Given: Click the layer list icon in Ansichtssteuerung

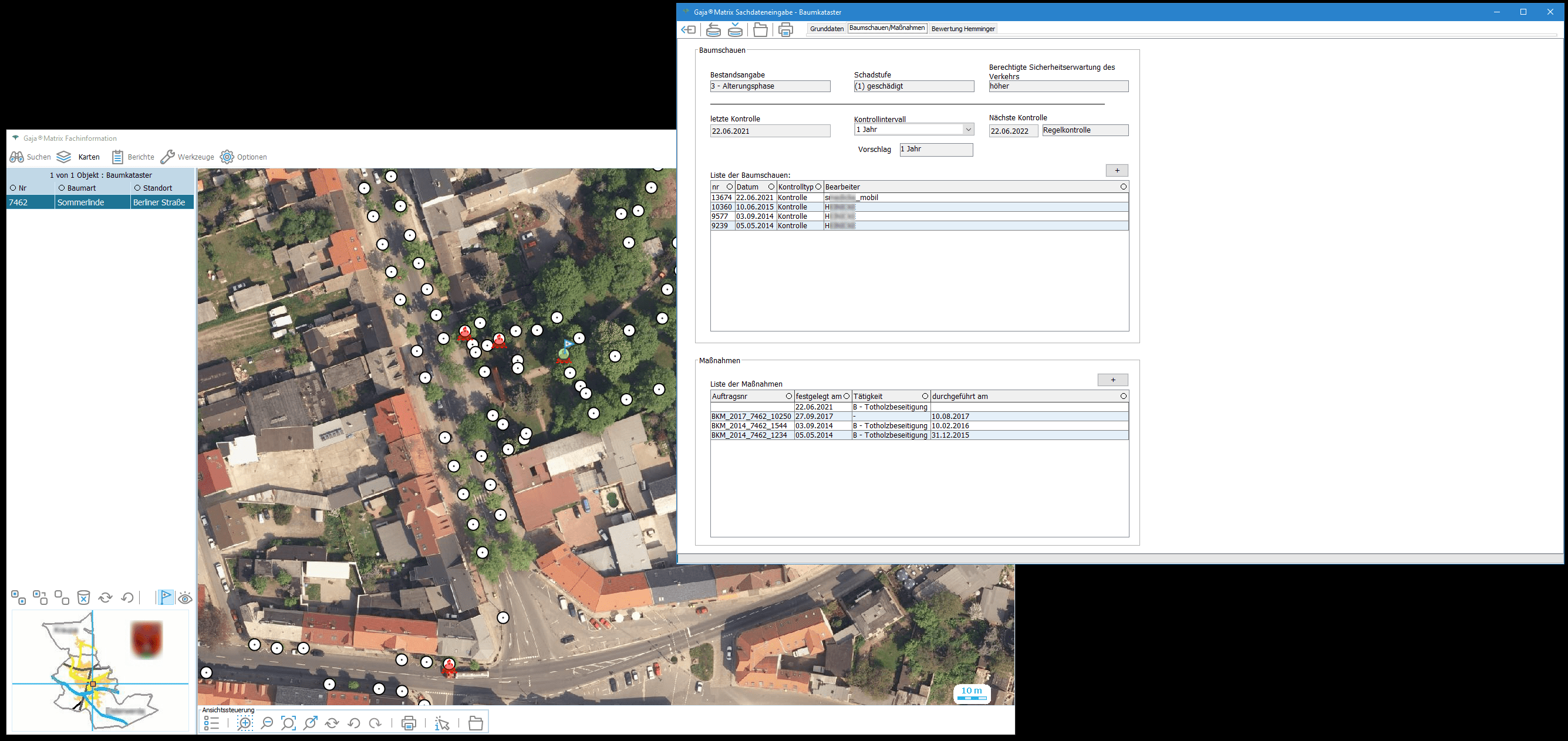Looking at the screenshot, I should 212,723.
